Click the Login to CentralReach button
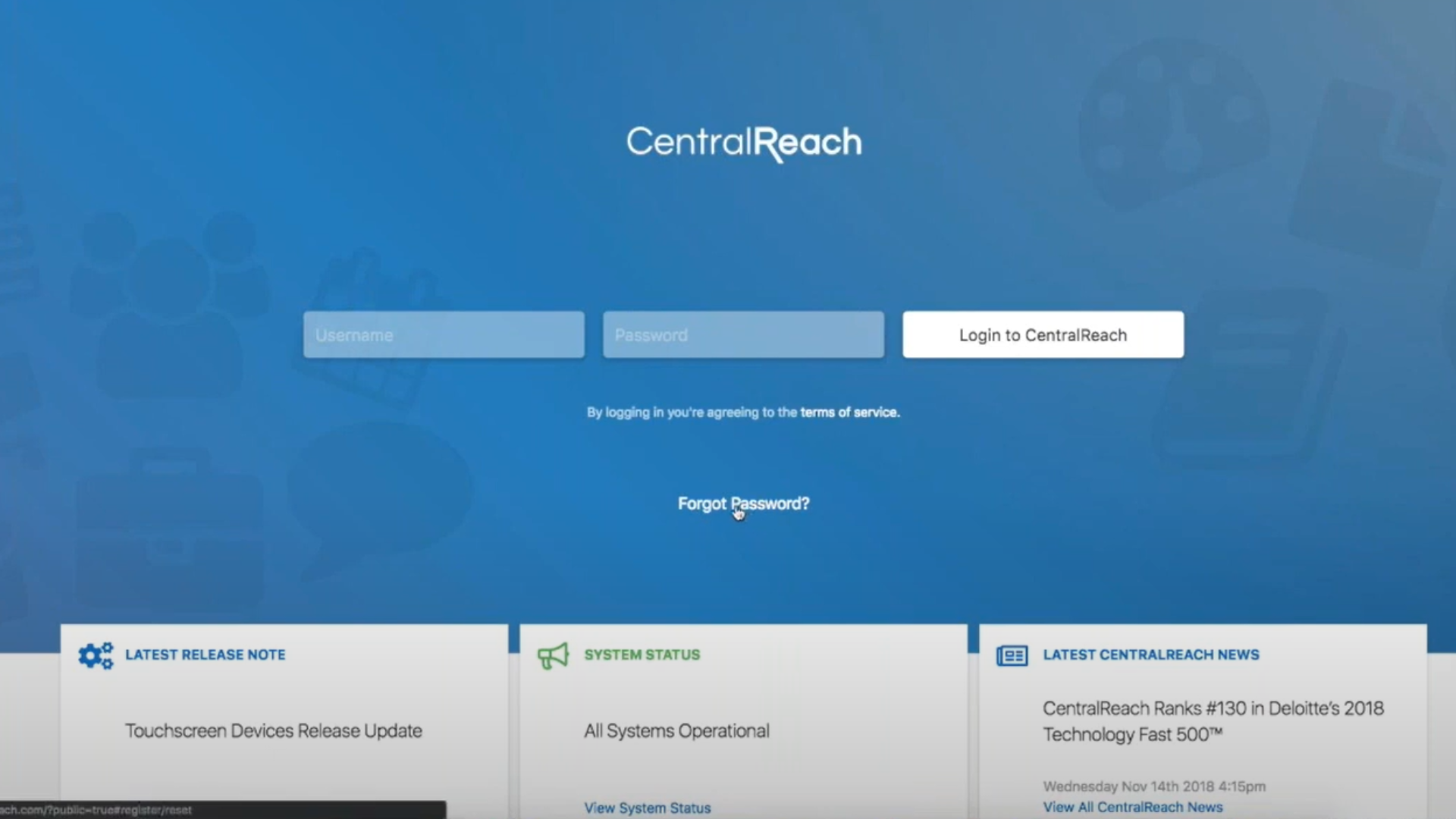The width and height of the screenshot is (1456, 819). click(x=1043, y=334)
